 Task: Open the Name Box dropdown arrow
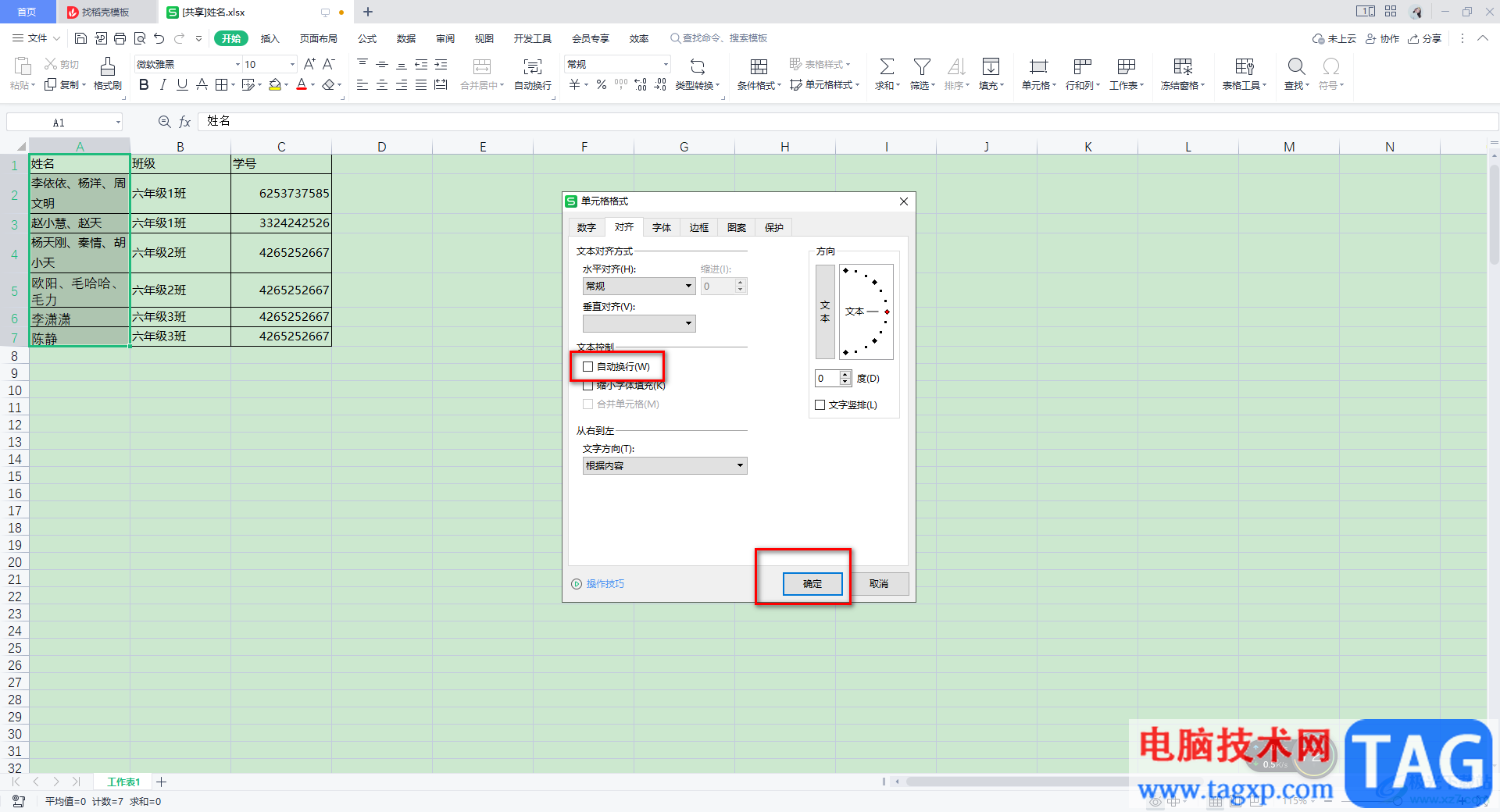click(x=118, y=122)
